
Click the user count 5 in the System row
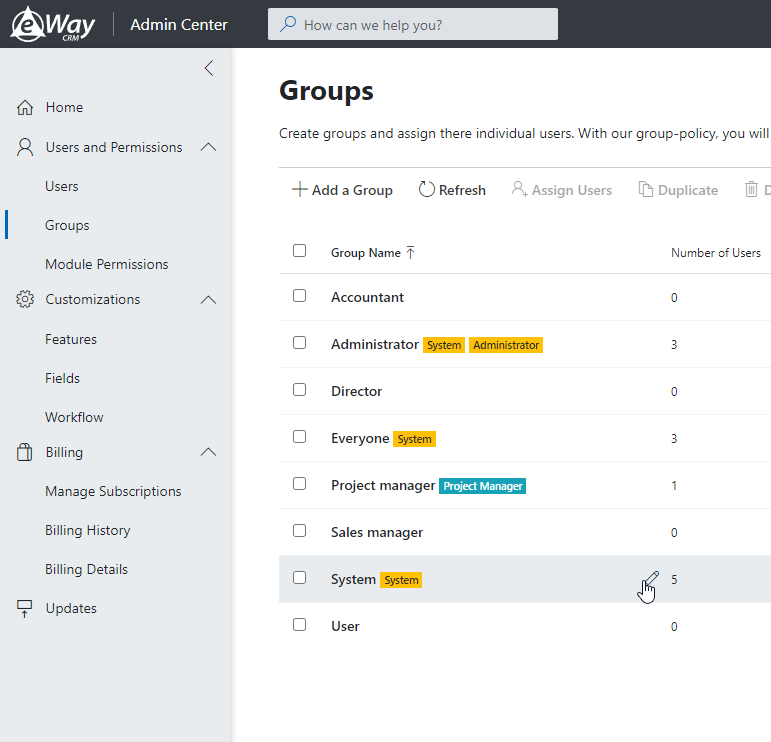point(674,580)
